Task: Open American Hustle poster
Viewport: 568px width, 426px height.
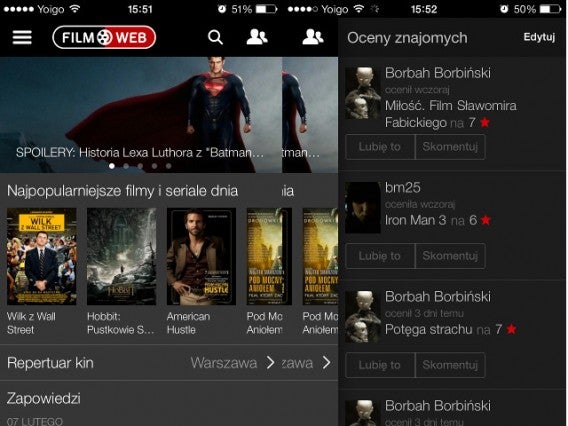Action: tap(201, 256)
